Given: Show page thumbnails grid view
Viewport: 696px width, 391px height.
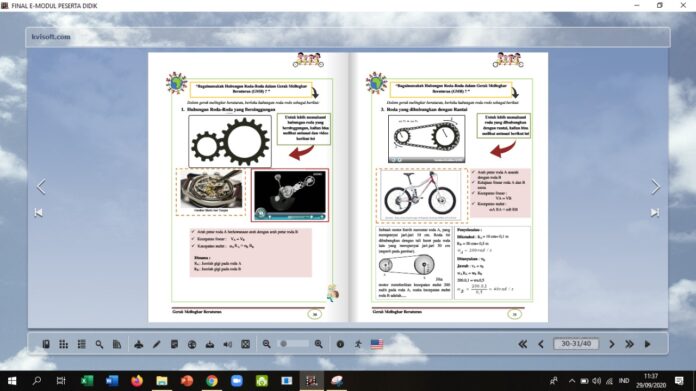Looking at the screenshot, I should point(63,344).
